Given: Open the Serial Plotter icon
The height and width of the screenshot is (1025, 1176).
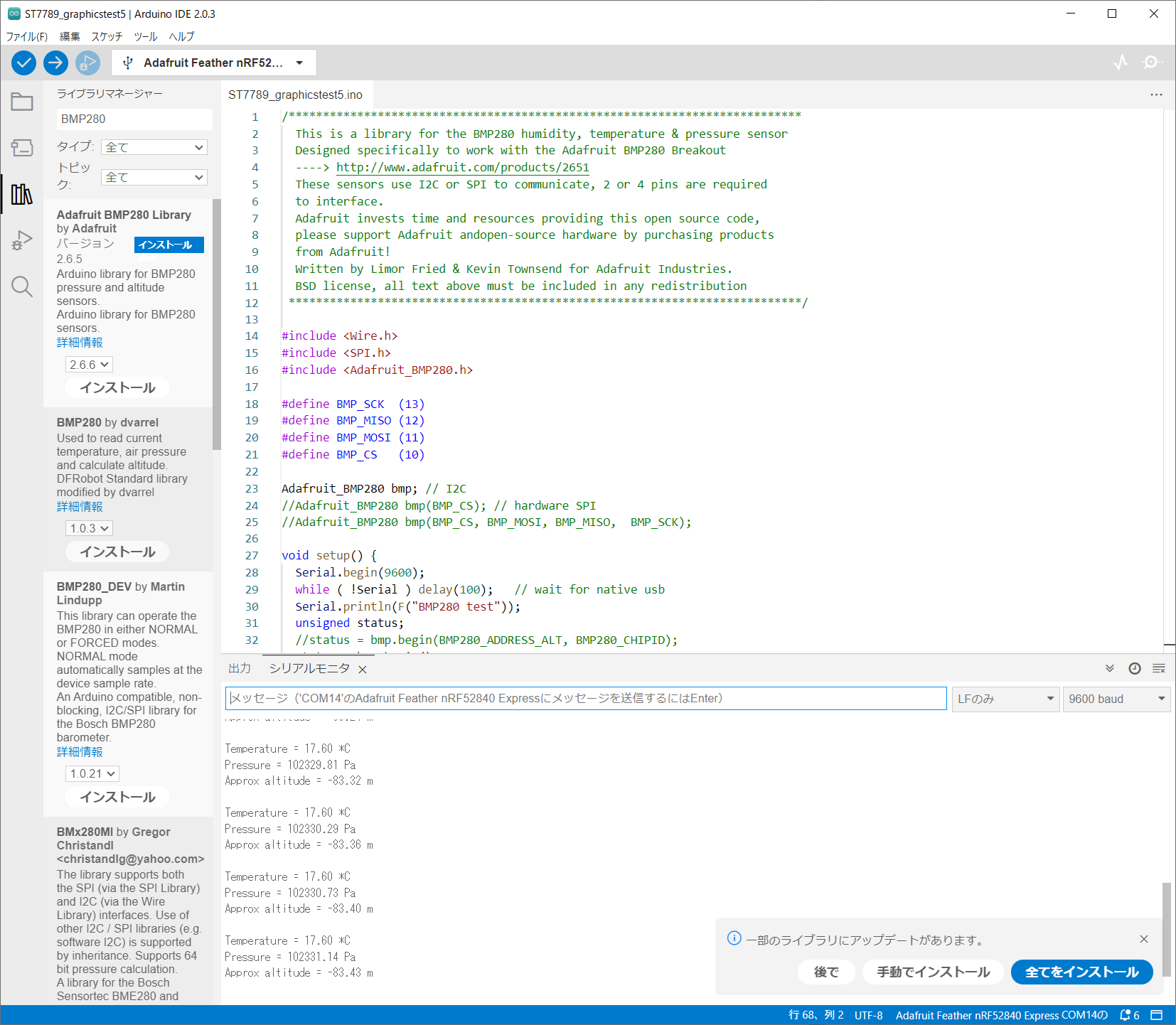Looking at the screenshot, I should pyautogui.click(x=1121, y=63).
